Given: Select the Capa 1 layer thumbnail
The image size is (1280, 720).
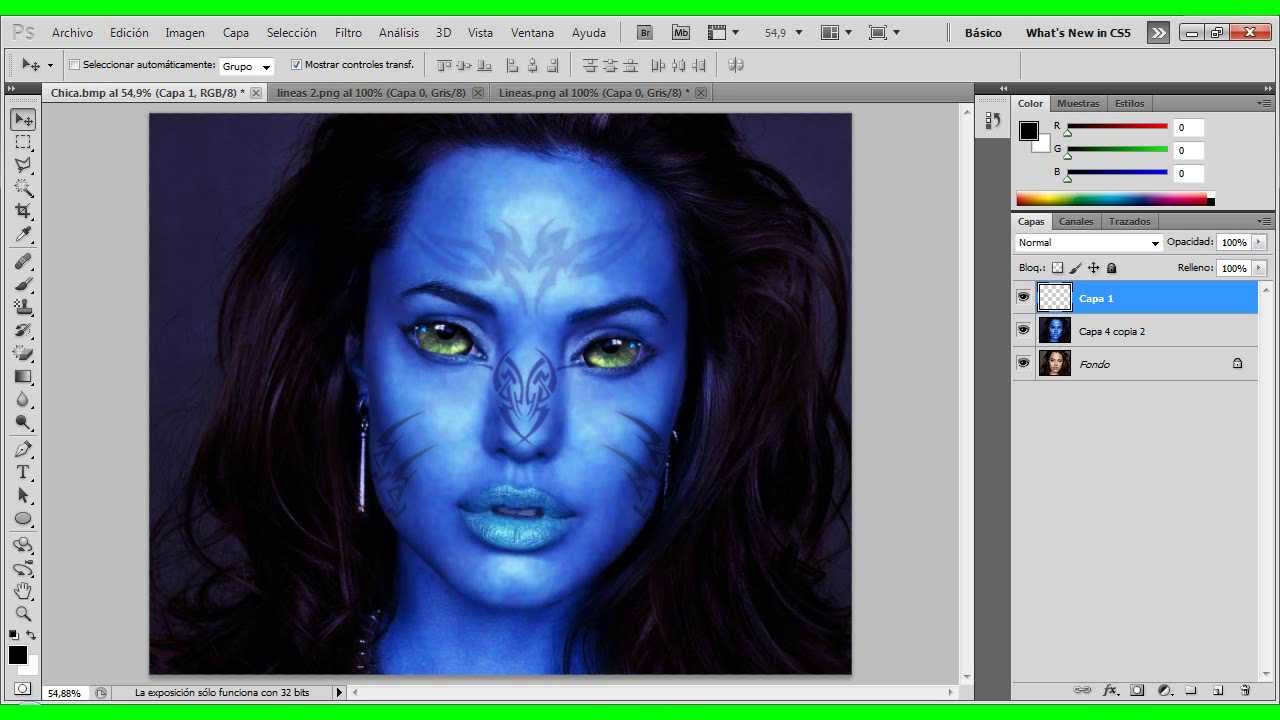Looking at the screenshot, I should click(x=1055, y=298).
